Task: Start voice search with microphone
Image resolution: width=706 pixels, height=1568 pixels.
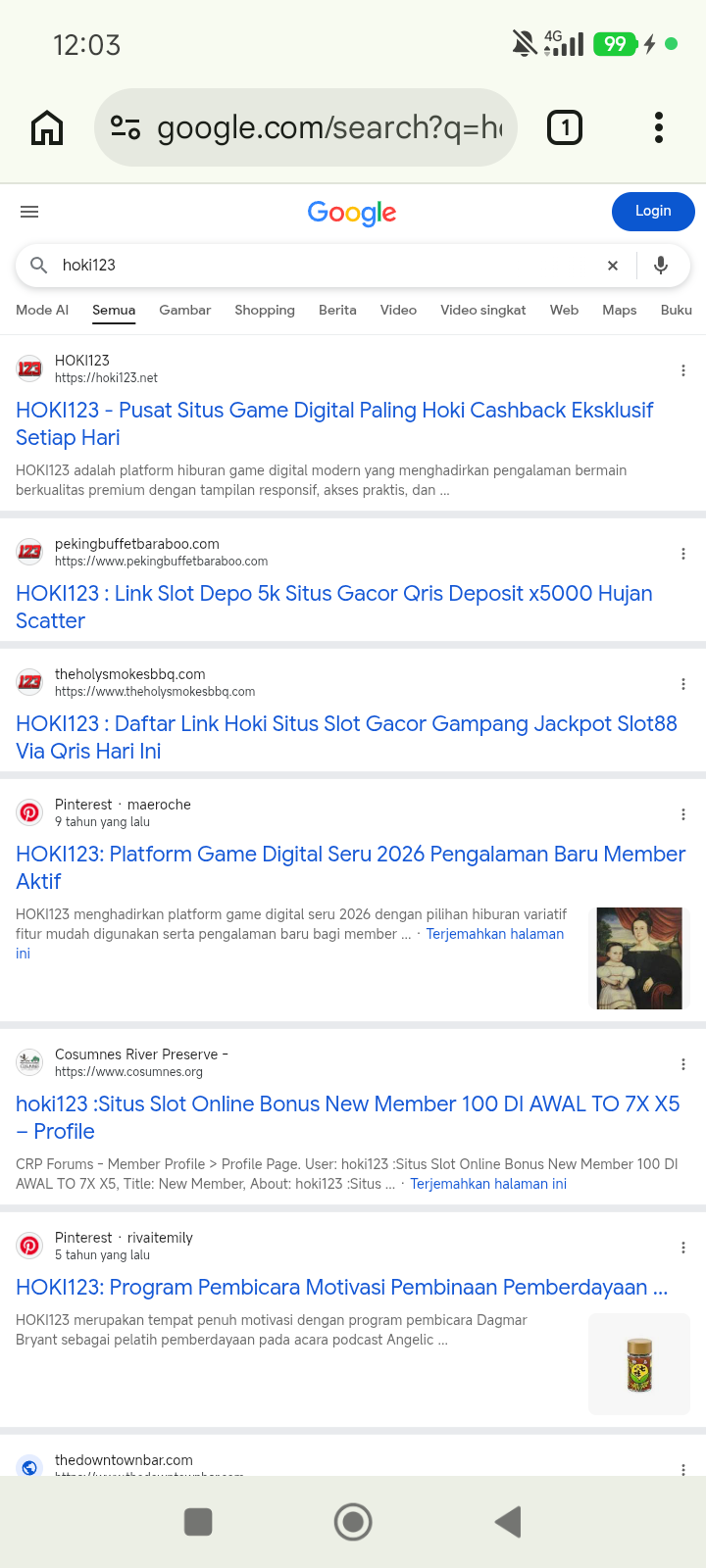Action: coord(661,265)
